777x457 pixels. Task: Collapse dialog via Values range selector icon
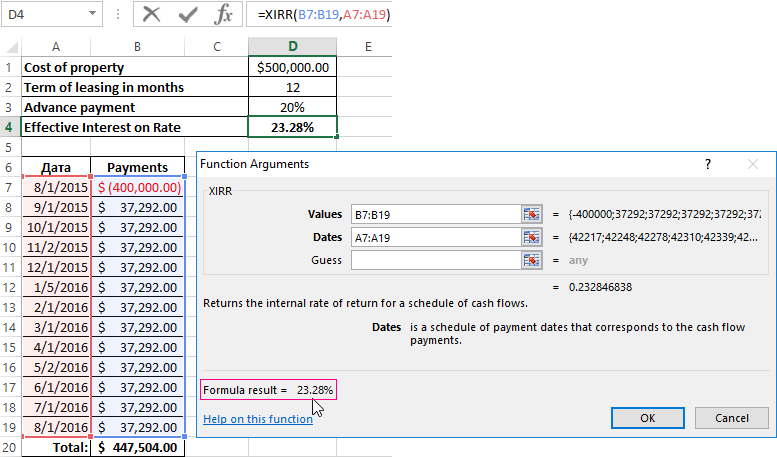pos(531,214)
